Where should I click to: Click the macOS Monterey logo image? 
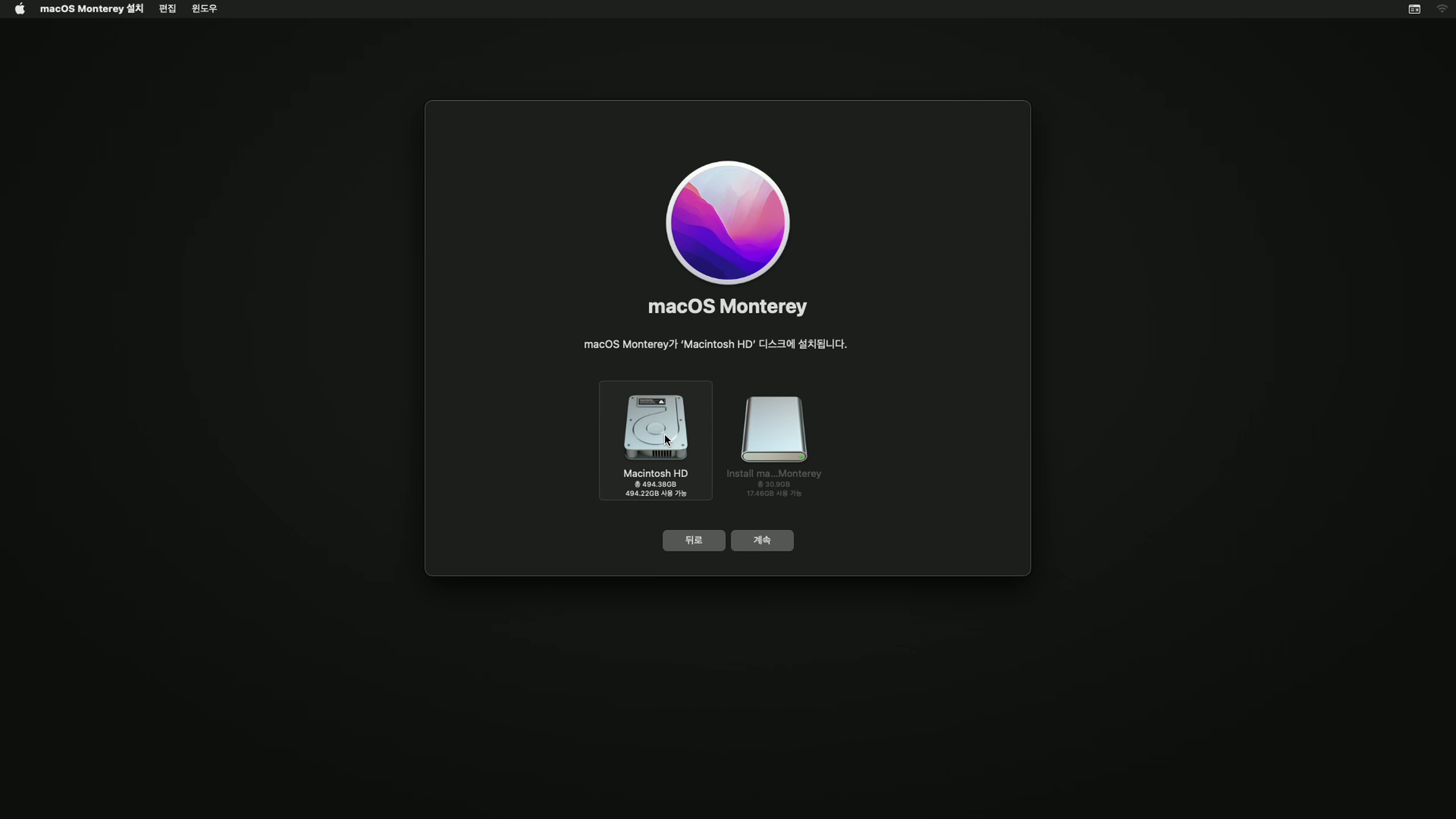(x=727, y=222)
